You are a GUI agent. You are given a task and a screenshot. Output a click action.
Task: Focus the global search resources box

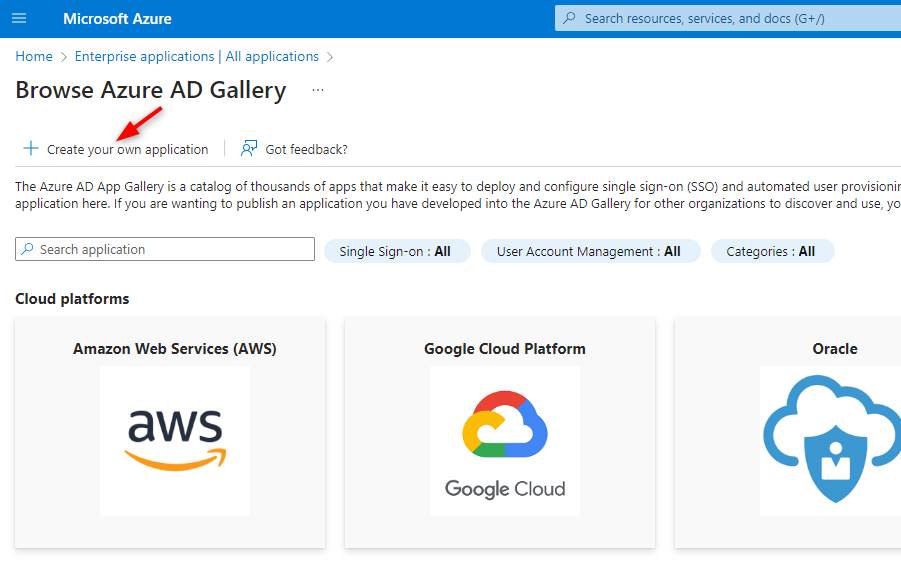pos(727,18)
